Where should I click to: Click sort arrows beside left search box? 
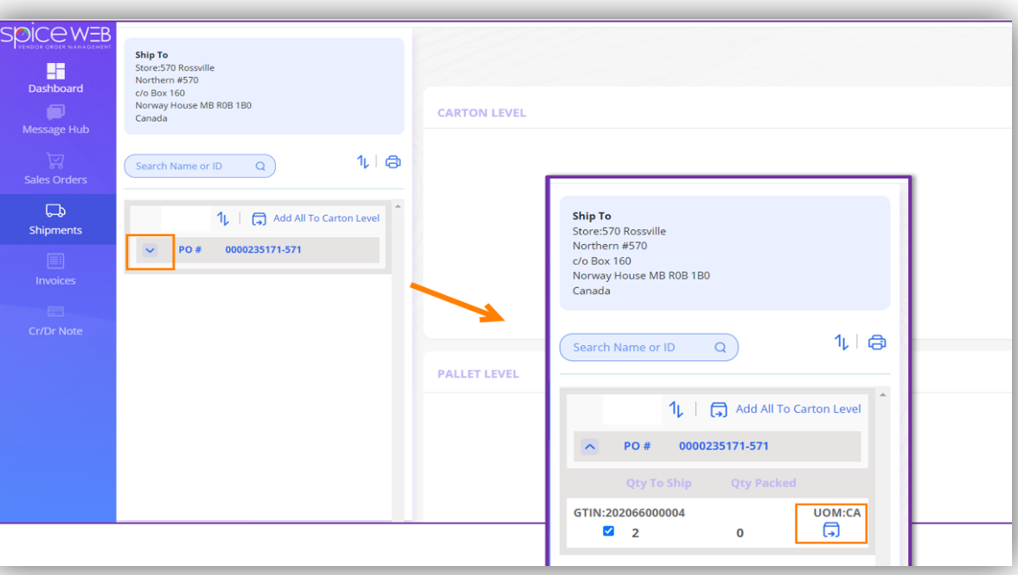[363, 162]
